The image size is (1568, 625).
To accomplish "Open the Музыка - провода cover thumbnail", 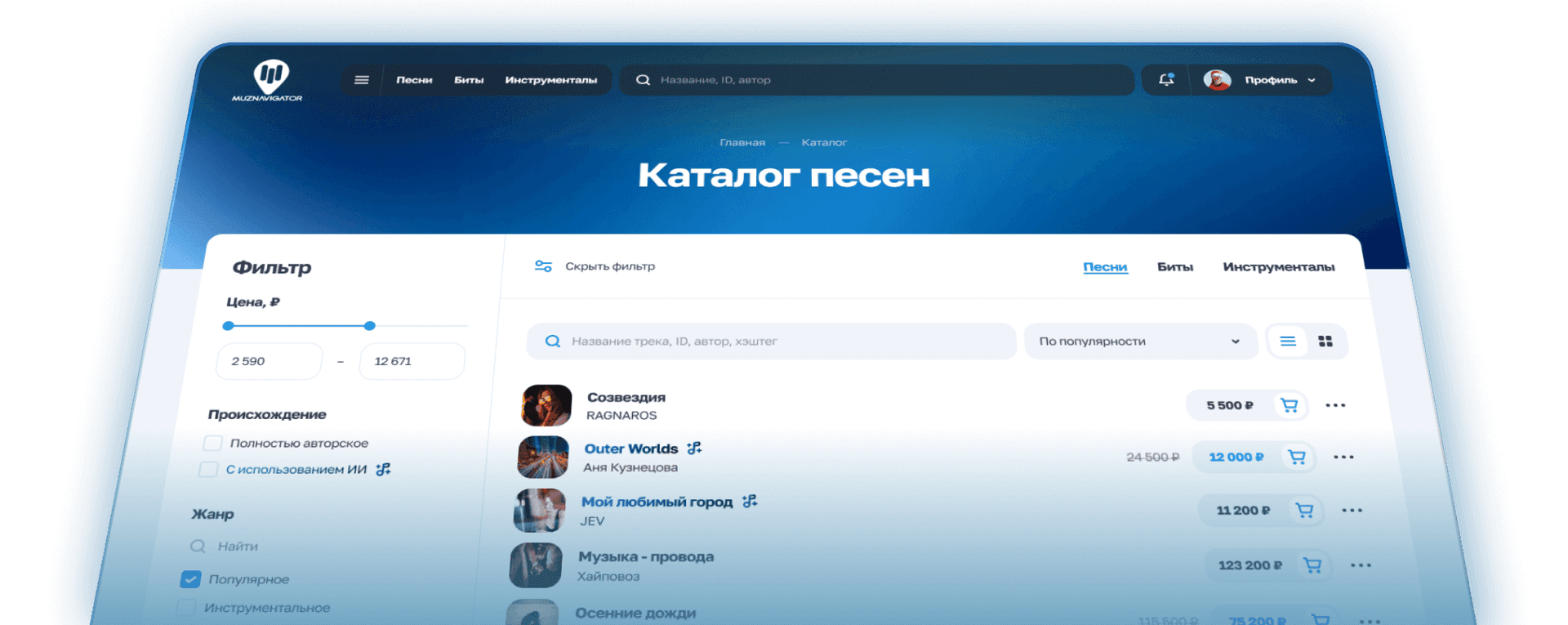I will pos(536,565).
